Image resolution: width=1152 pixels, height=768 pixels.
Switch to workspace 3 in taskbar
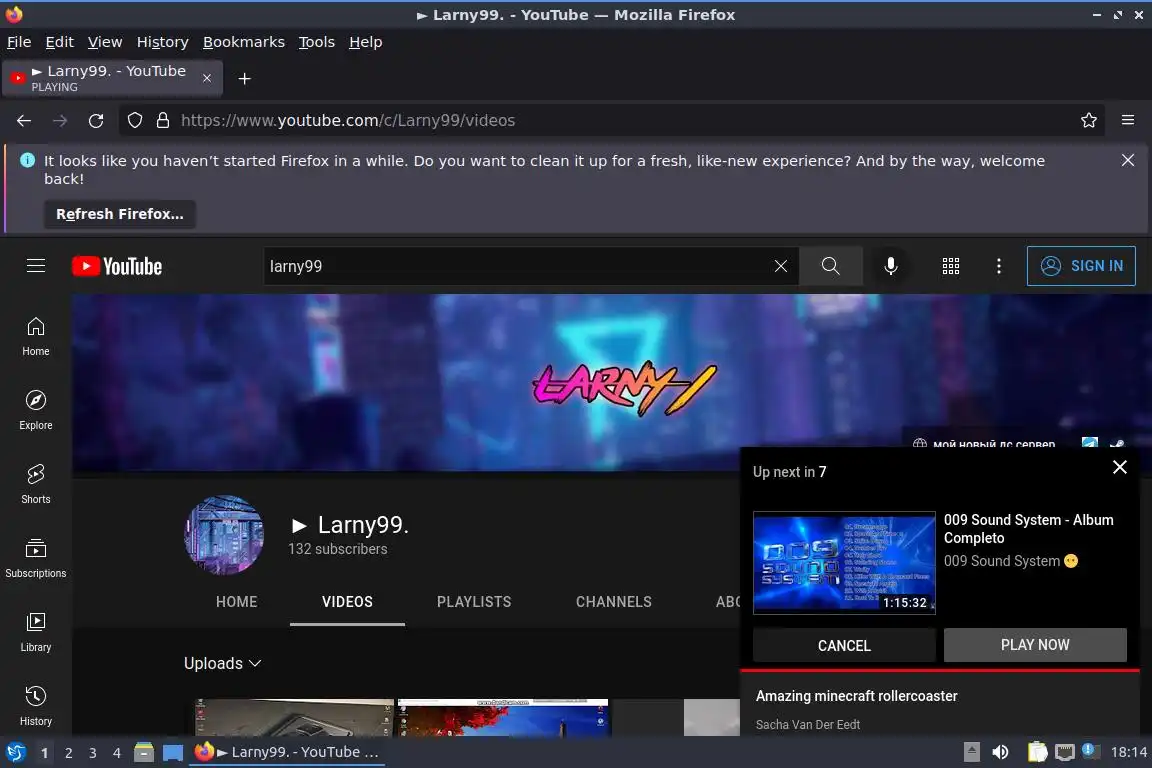93,753
